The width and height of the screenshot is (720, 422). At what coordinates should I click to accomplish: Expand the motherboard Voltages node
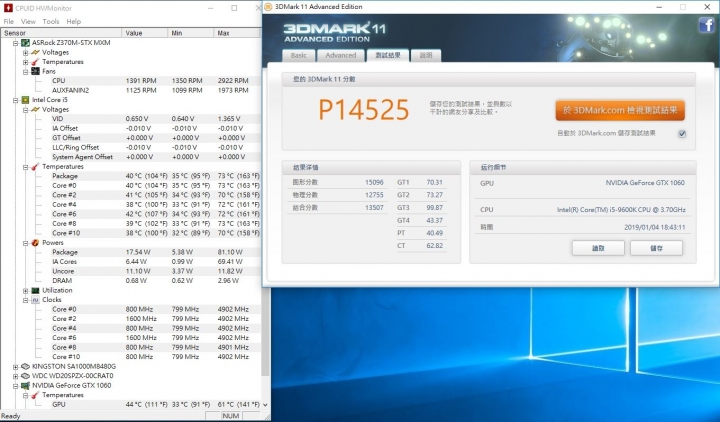point(25,53)
